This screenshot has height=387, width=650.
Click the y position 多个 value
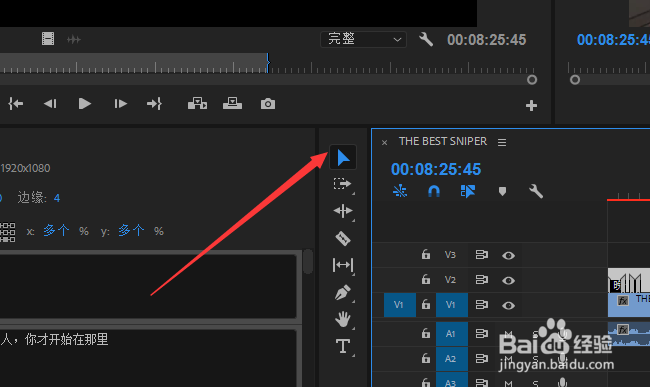[131, 230]
